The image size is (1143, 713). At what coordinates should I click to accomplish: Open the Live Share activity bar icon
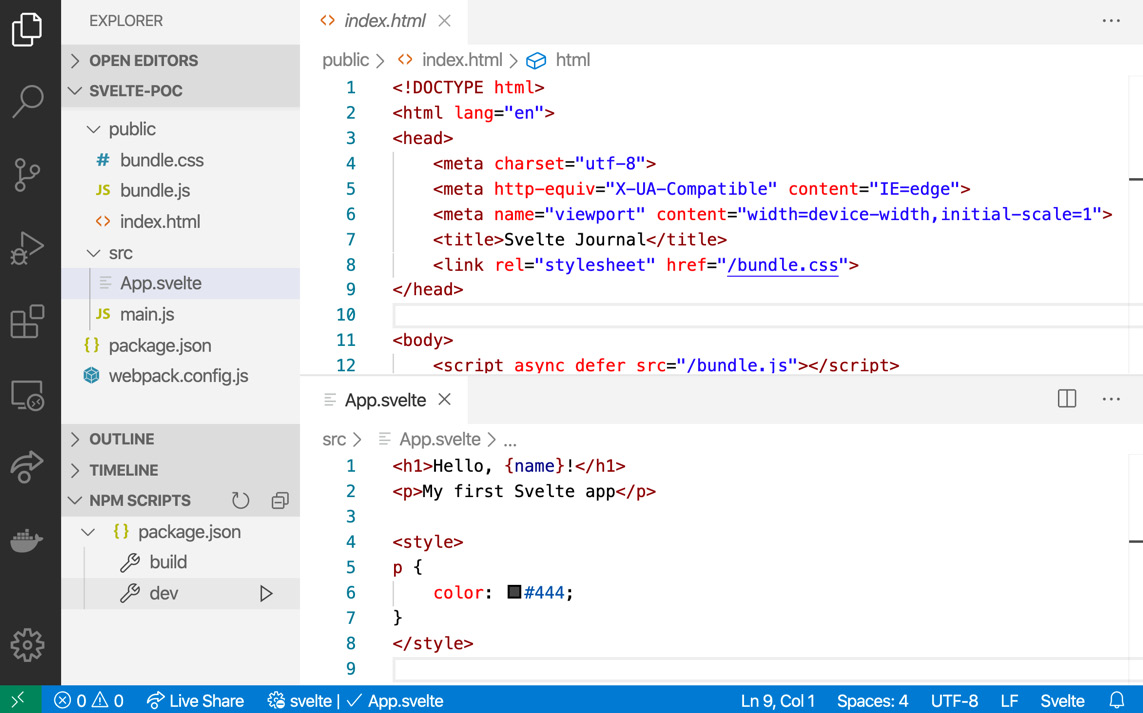[27, 467]
